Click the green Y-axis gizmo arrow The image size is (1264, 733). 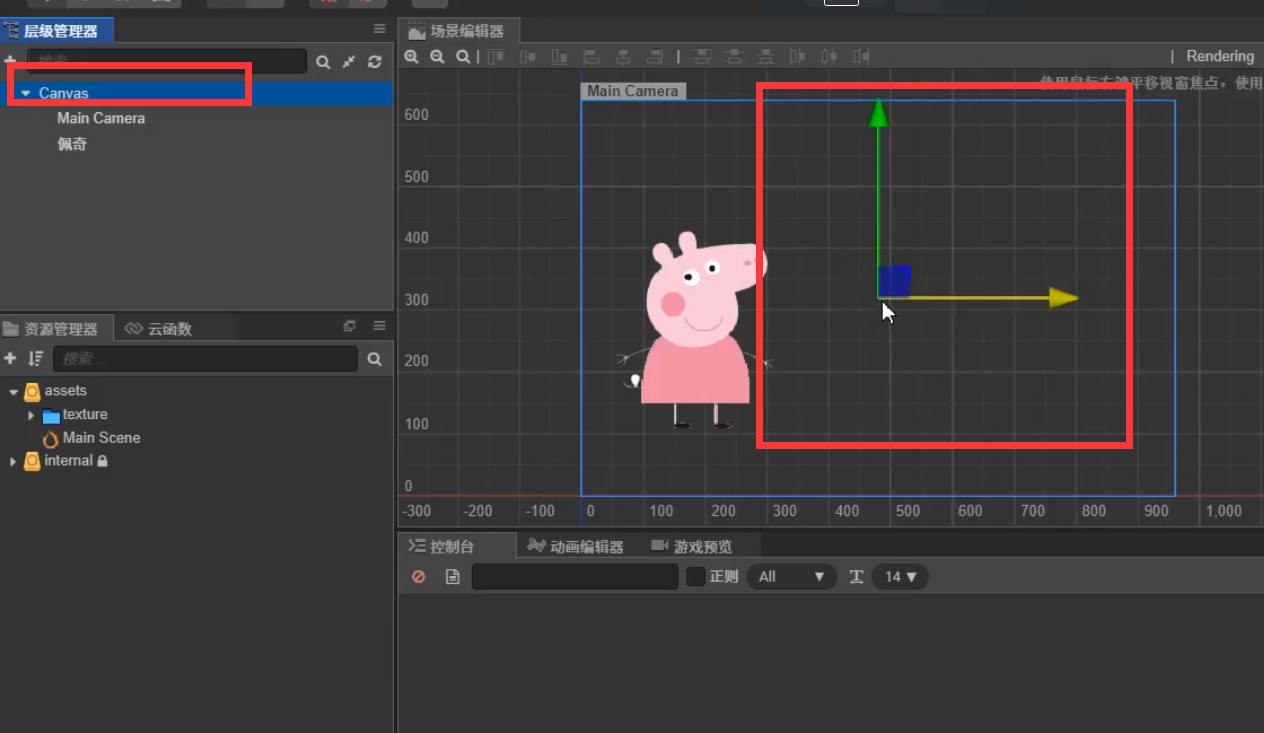pyautogui.click(x=878, y=112)
